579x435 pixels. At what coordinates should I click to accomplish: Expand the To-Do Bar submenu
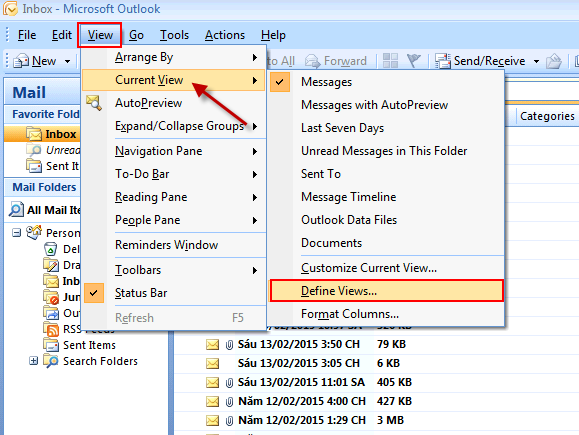(174, 174)
